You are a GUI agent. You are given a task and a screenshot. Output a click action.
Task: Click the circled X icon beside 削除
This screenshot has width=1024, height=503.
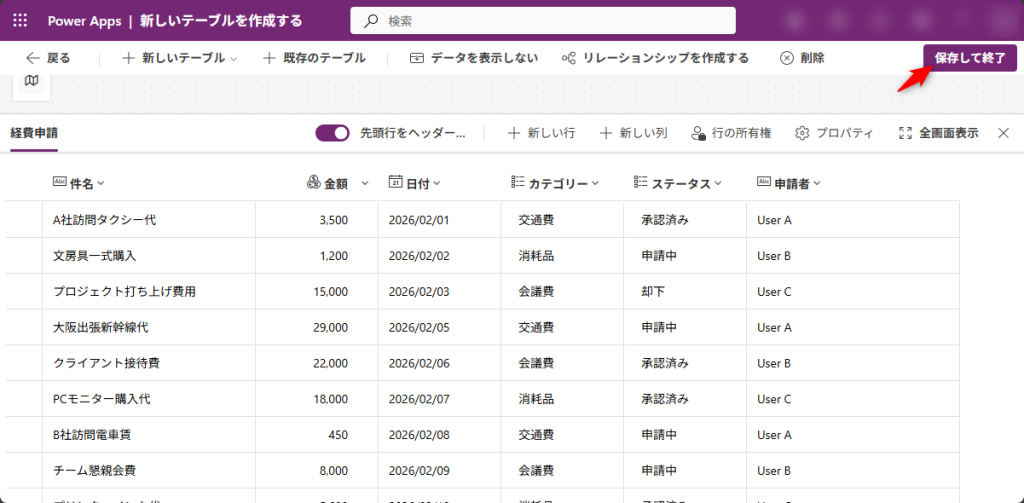(787, 58)
